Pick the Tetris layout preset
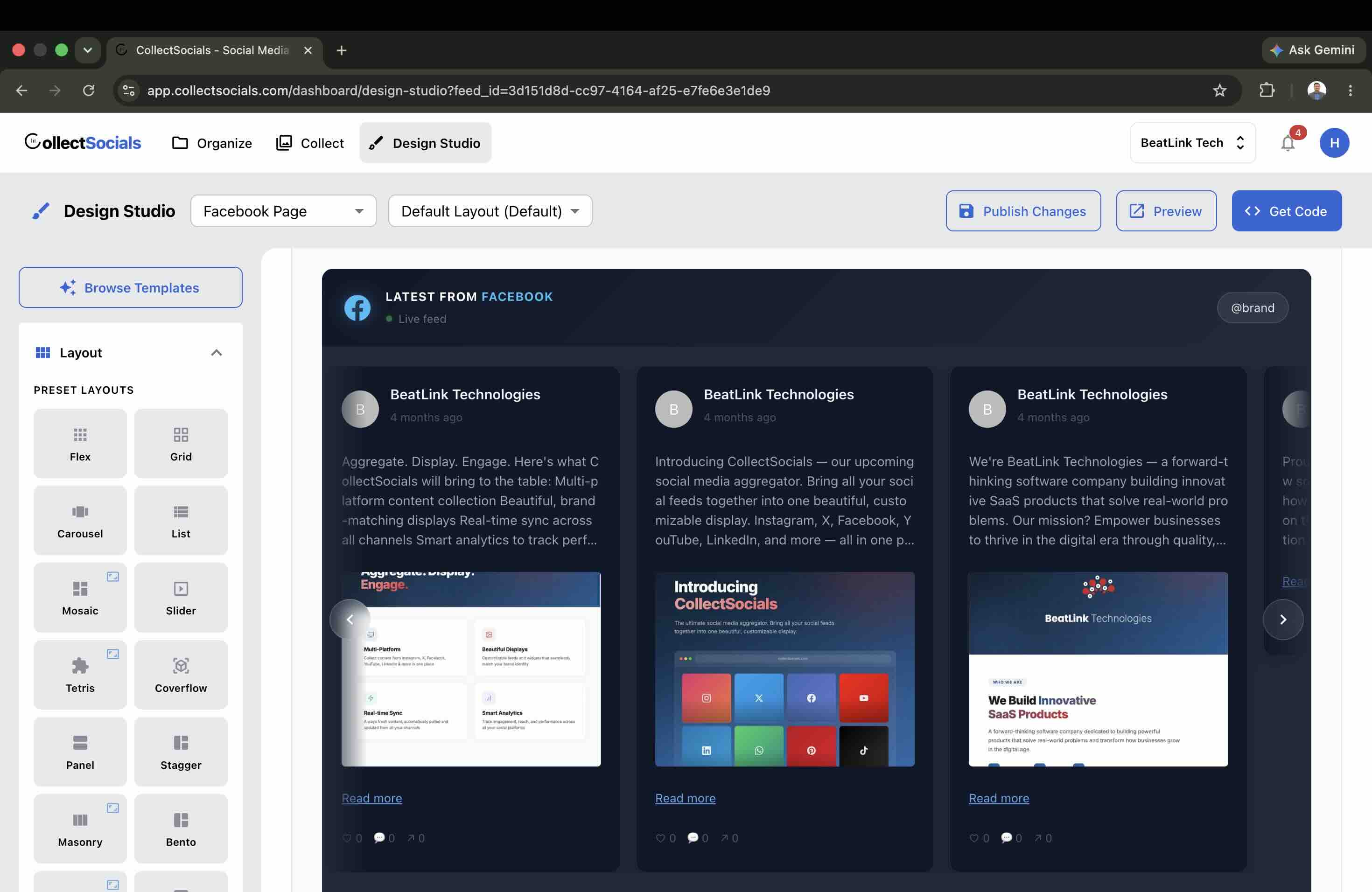Image resolution: width=1372 pixels, height=892 pixels. coord(80,675)
